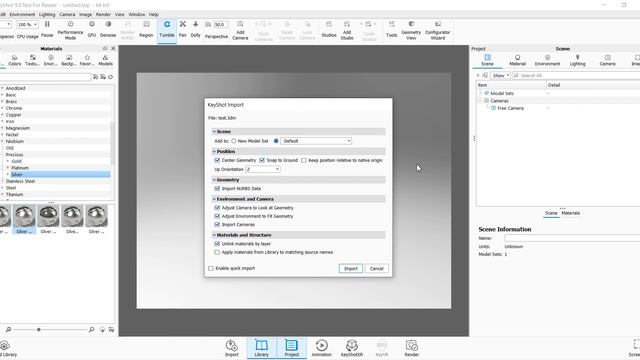Screen dimensions: 640x360
Task: Switch to the Lighting project tab
Action: click(x=578, y=60)
